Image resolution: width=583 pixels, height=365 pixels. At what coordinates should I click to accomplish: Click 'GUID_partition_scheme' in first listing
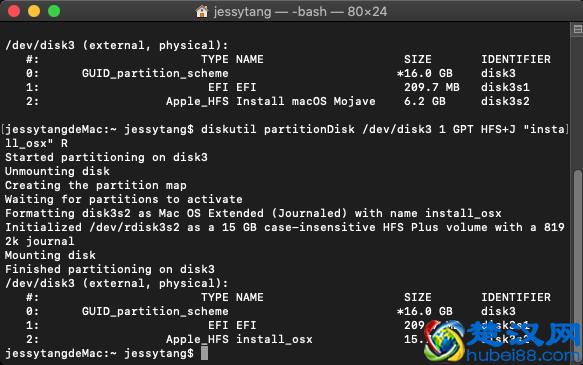155,74
